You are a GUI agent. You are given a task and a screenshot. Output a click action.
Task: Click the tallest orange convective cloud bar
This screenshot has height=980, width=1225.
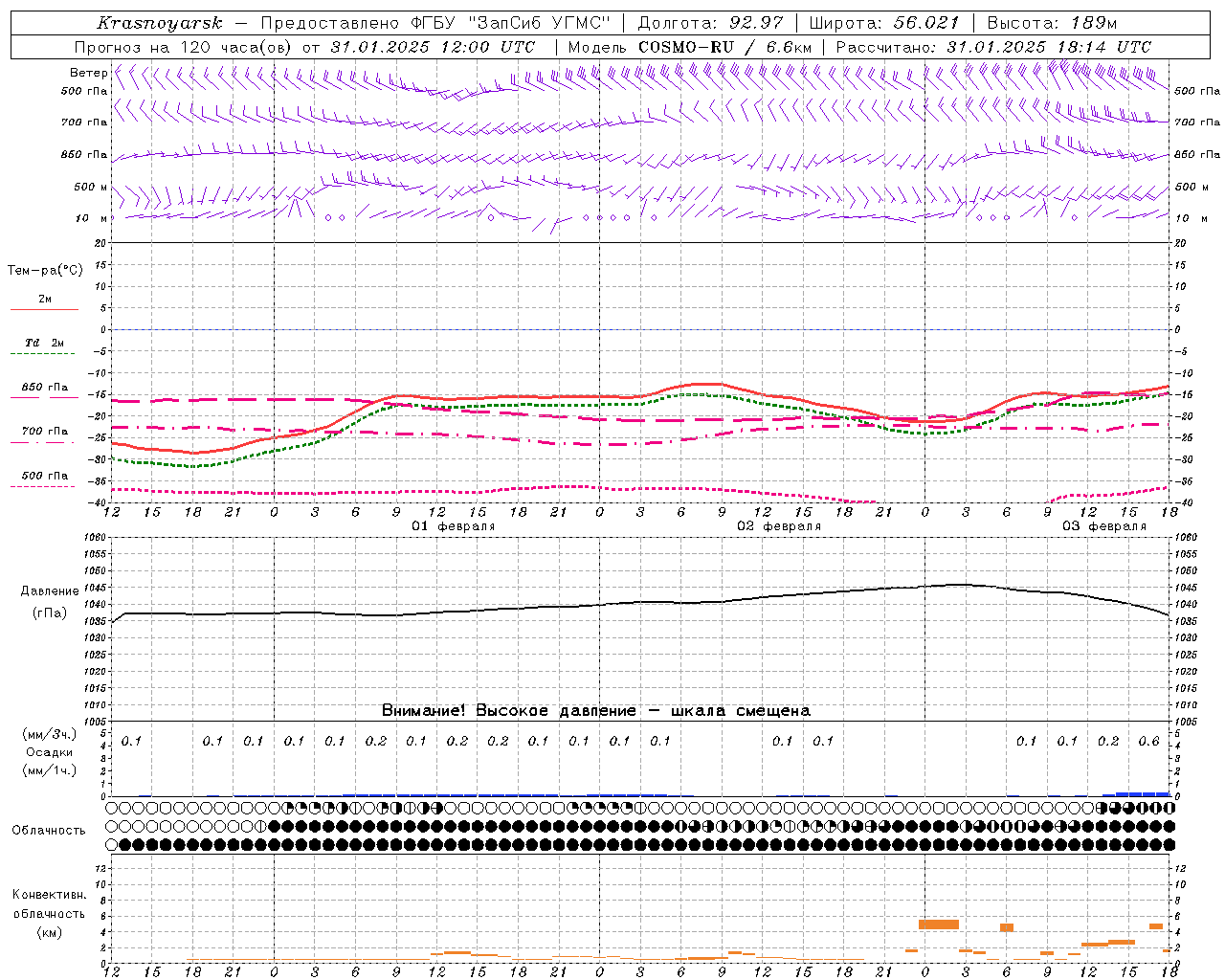[x=939, y=924]
